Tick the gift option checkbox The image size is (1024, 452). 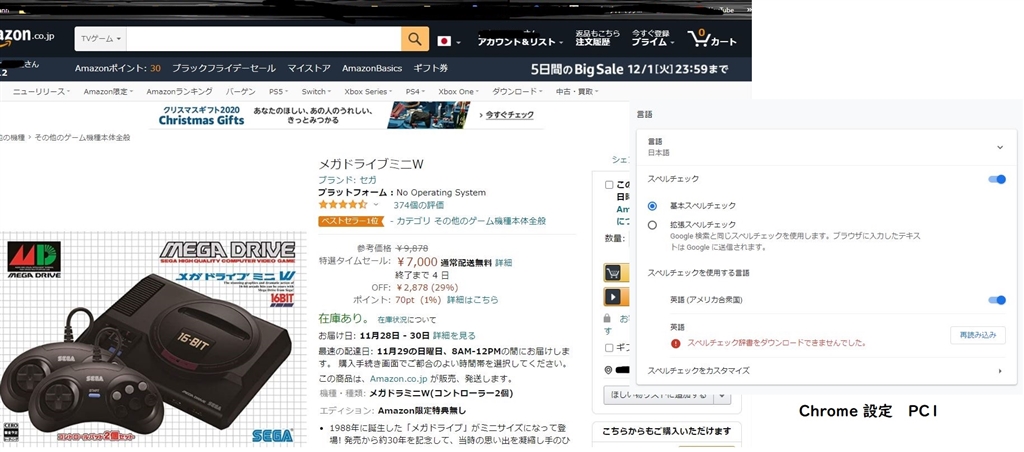point(609,347)
